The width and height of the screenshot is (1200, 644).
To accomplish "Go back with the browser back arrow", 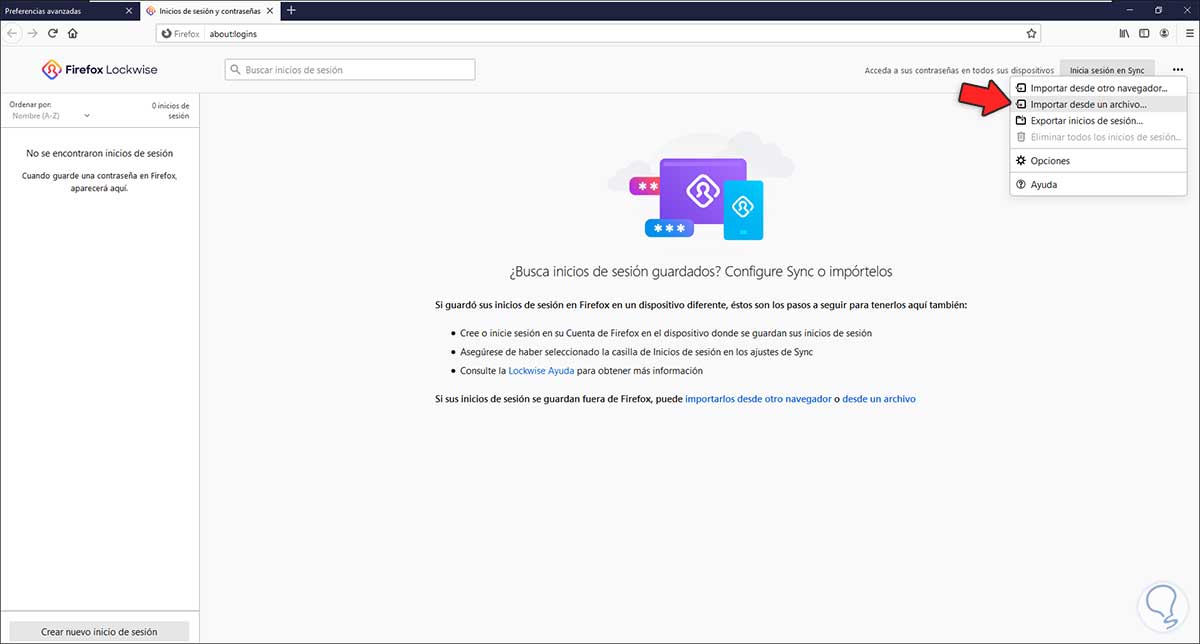I will 12,33.
